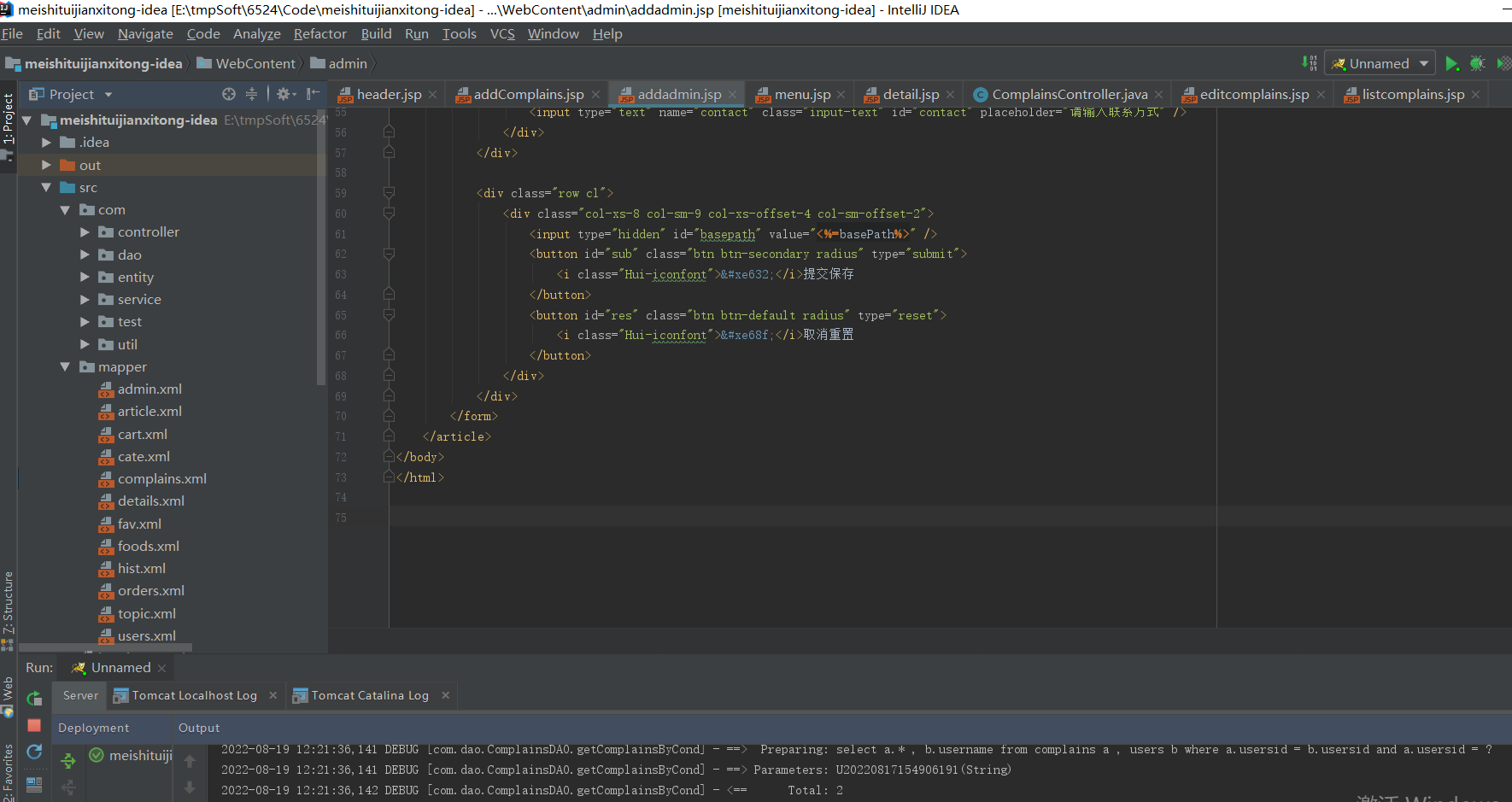Stop the running server with red square

tap(34, 725)
